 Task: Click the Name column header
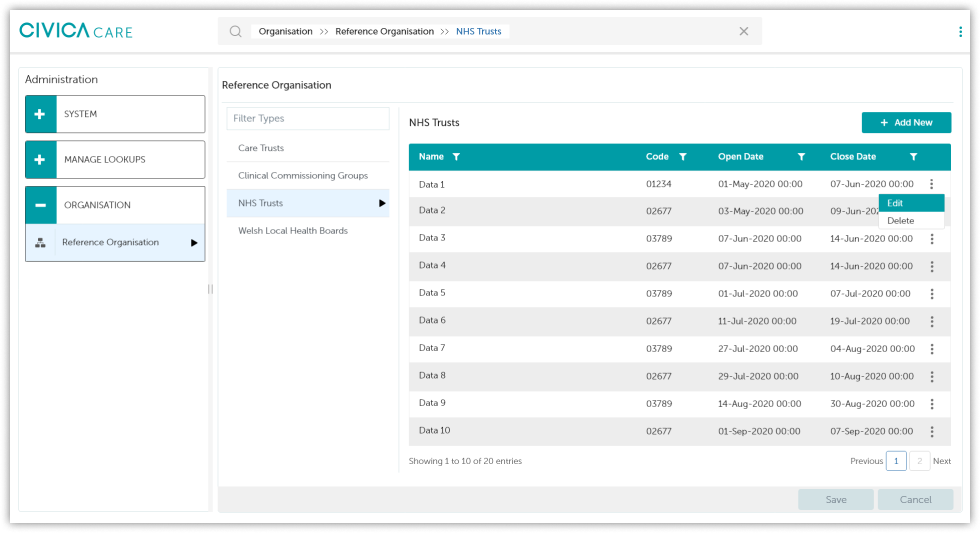[x=431, y=157]
